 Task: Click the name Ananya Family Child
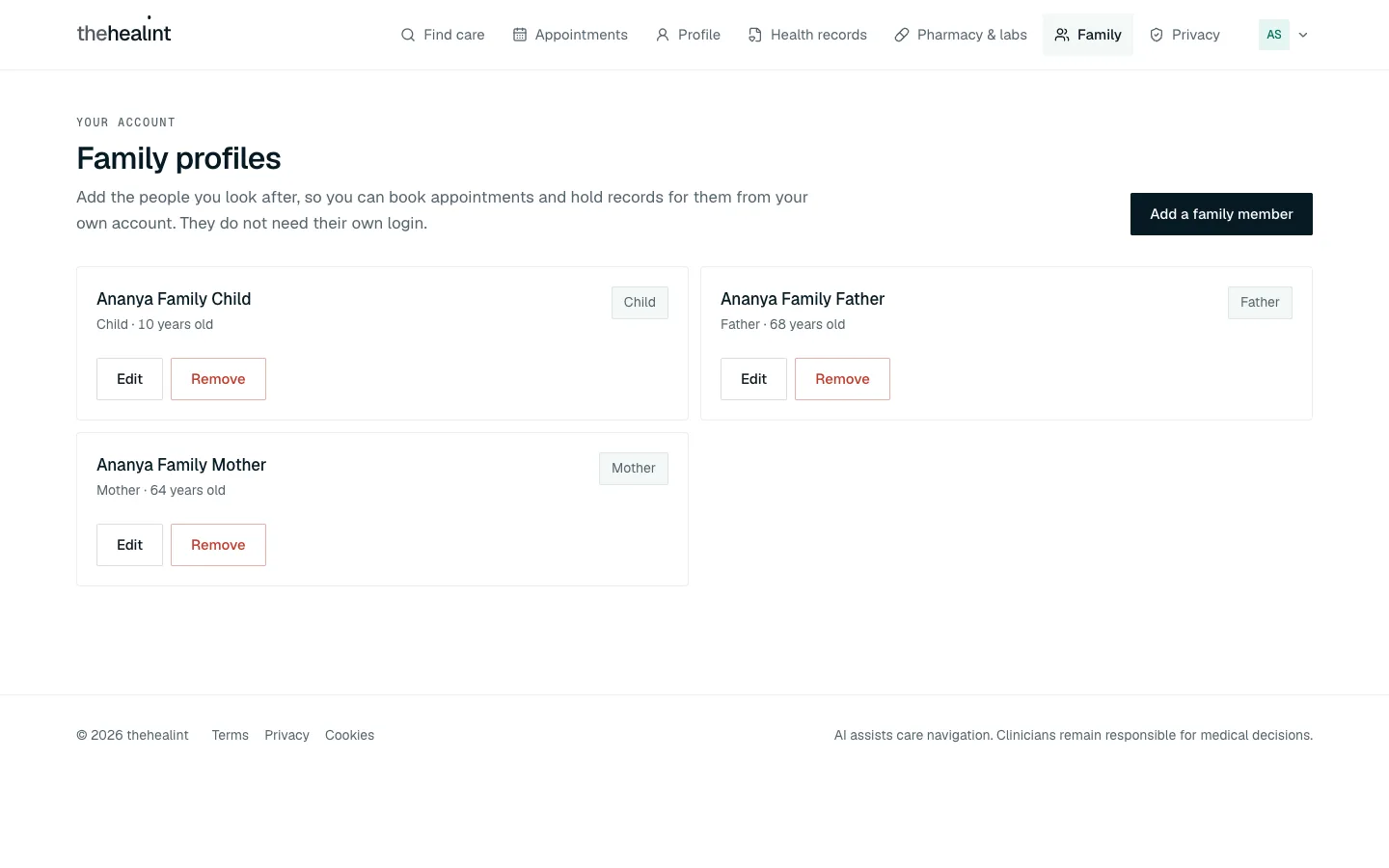click(174, 299)
